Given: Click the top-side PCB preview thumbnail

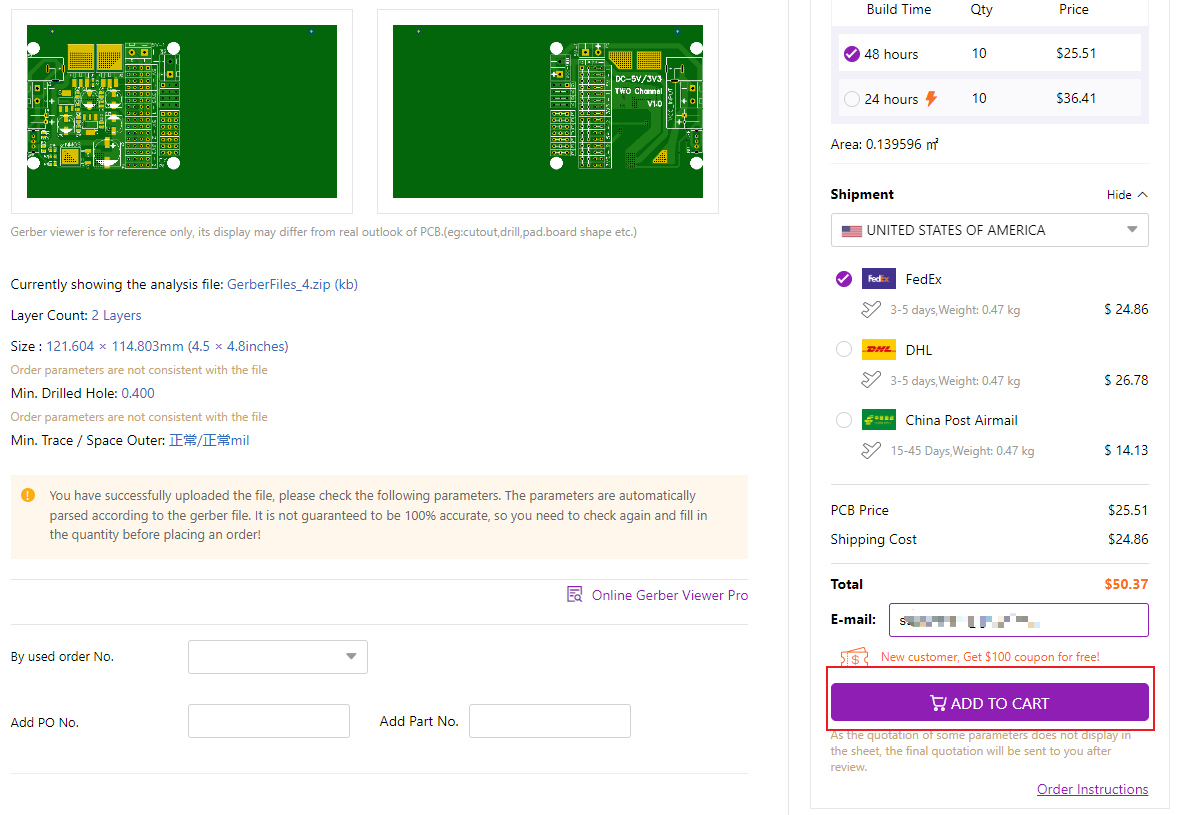Looking at the screenshot, I should point(182,112).
